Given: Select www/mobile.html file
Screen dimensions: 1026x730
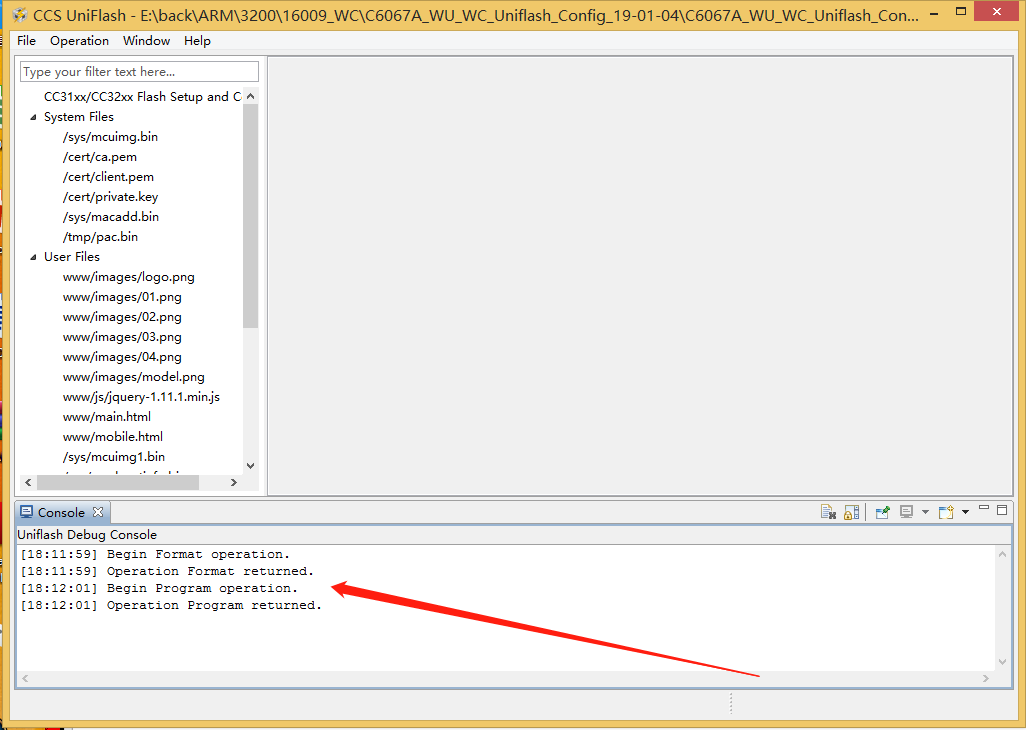Looking at the screenshot, I should (x=113, y=436).
